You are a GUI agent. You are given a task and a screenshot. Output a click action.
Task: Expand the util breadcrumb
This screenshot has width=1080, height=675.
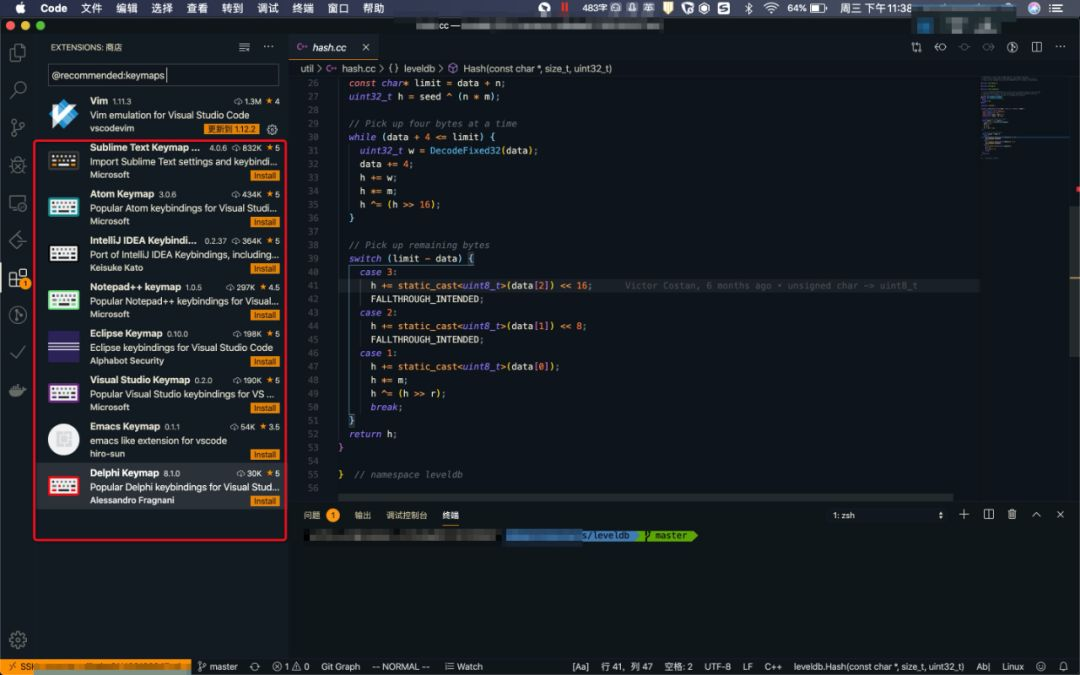coord(307,68)
